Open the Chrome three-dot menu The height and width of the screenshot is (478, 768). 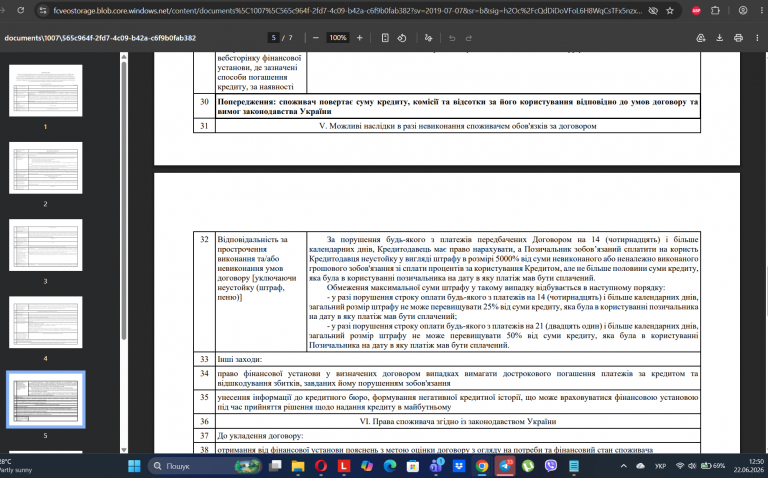pos(760,10)
